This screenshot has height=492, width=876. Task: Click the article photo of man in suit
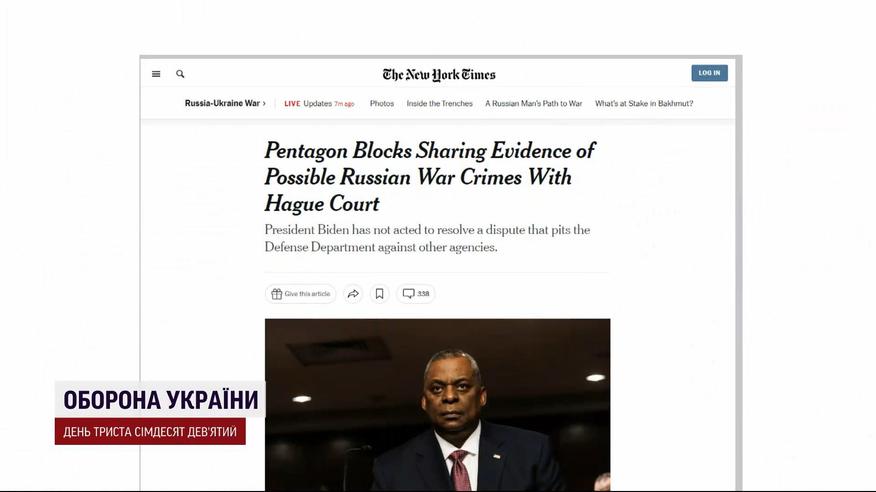[437, 405]
